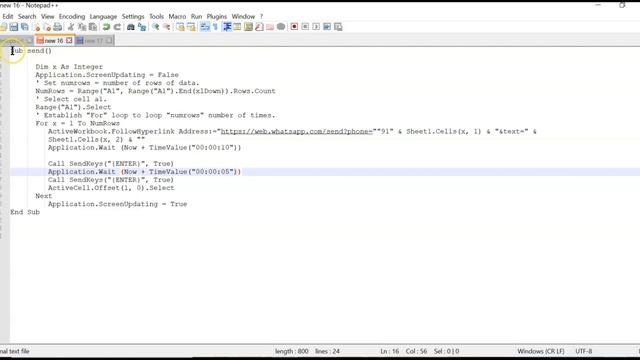Place cursor on "Dim x As Integer" line
The width and height of the screenshot is (640, 360).
pyautogui.click(x=69, y=67)
